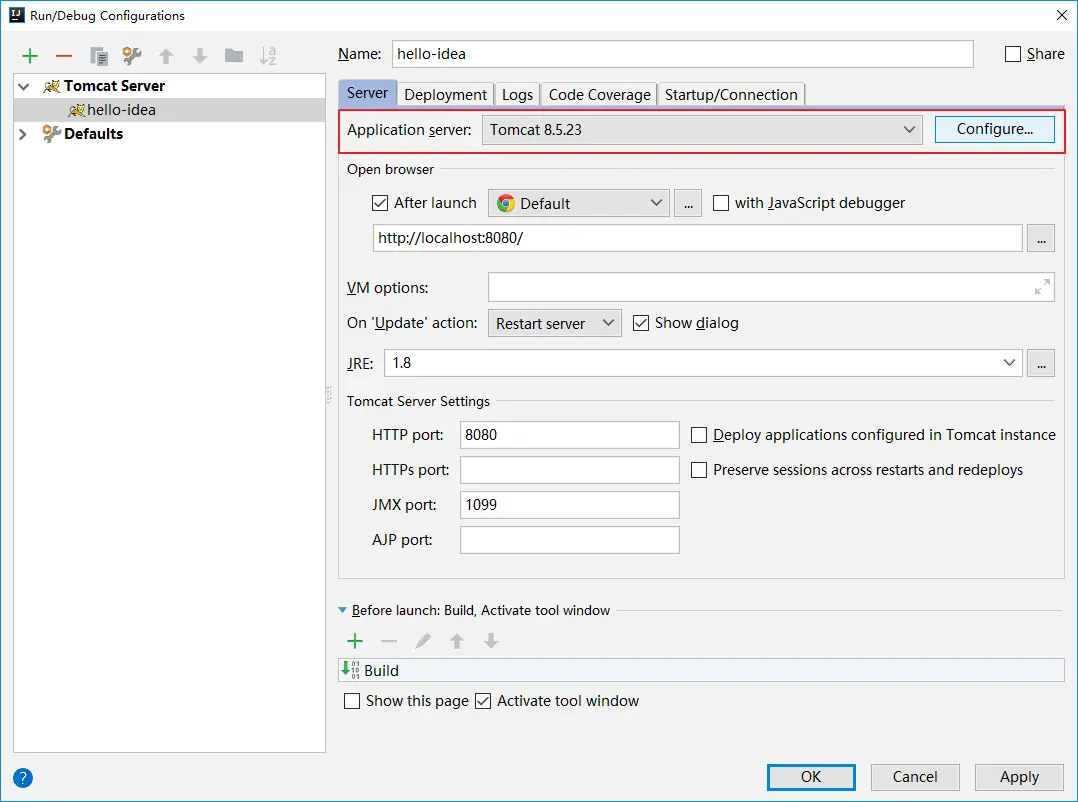Click the Apply button
Viewport: 1078px width, 802px height.
pos(1019,777)
